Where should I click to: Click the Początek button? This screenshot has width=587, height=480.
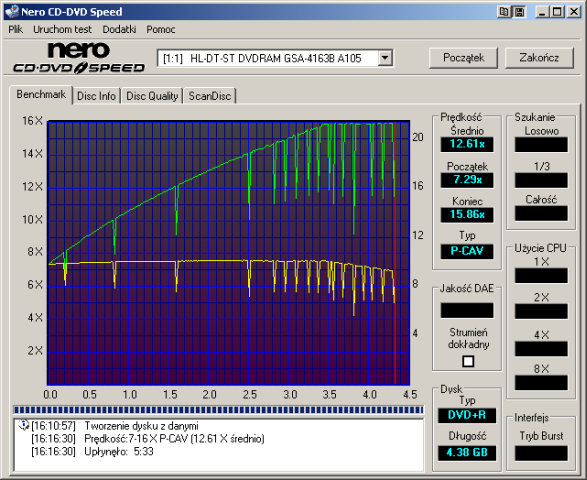(463, 58)
